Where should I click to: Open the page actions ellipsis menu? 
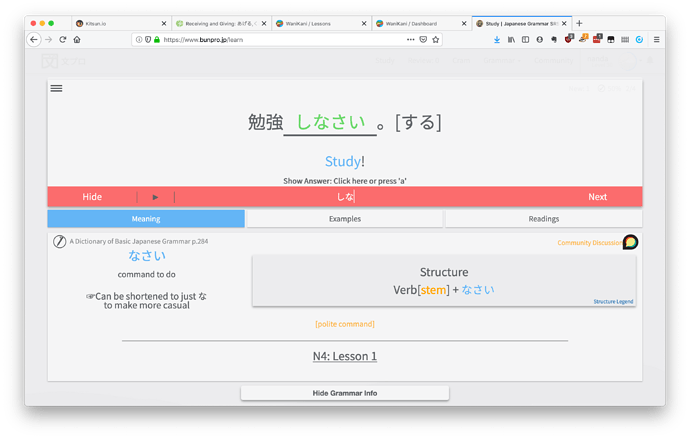(x=411, y=40)
